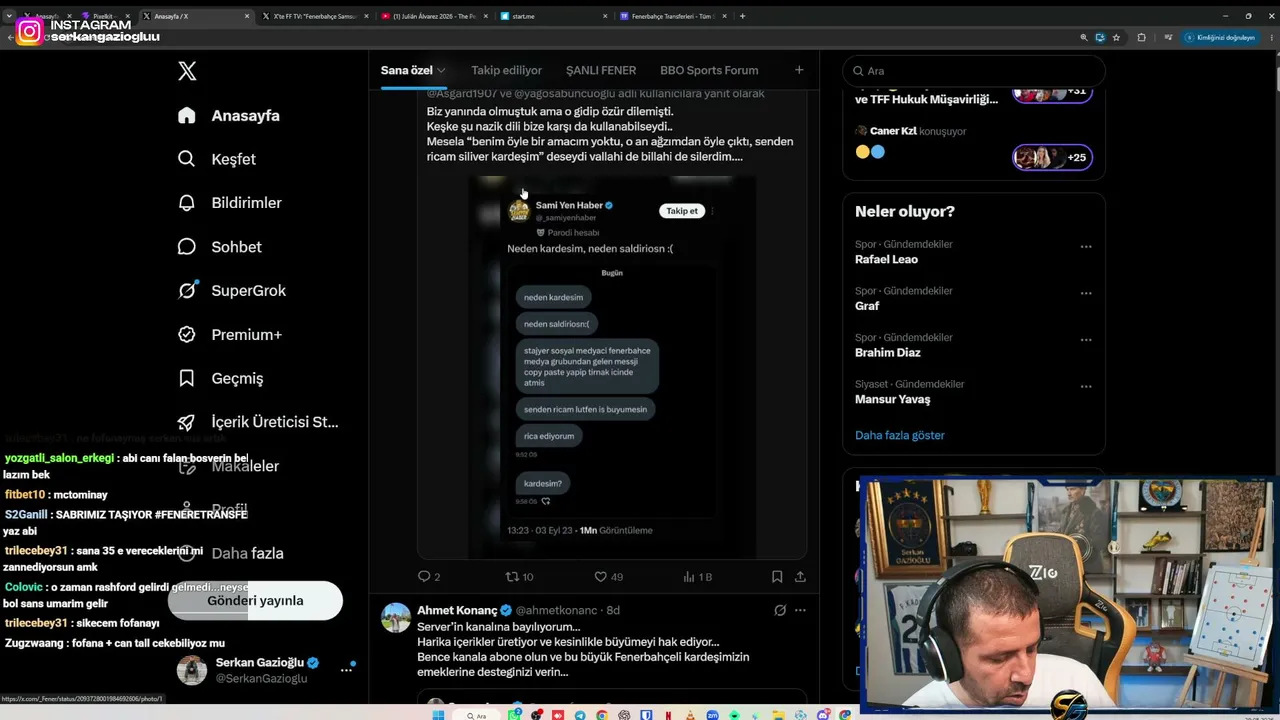Bookmark the post with the screenshot
Image resolution: width=1280 pixels, height=720 pixels.
(777, 577)
